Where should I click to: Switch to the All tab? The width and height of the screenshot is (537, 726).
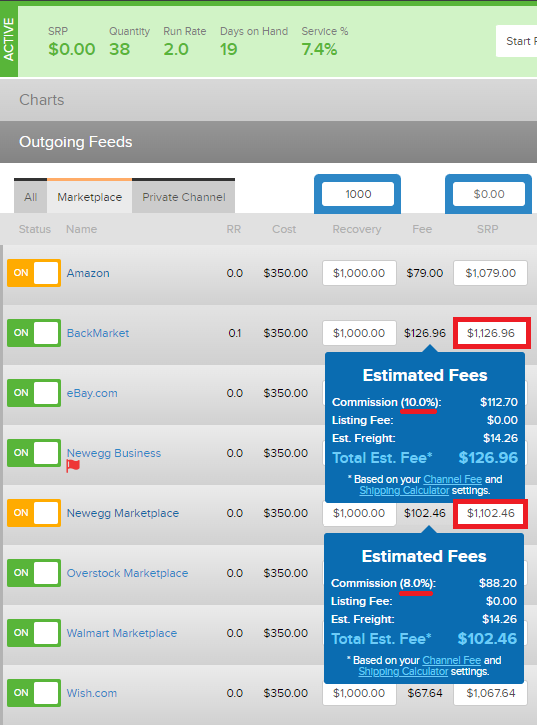(x=31, y=197)
